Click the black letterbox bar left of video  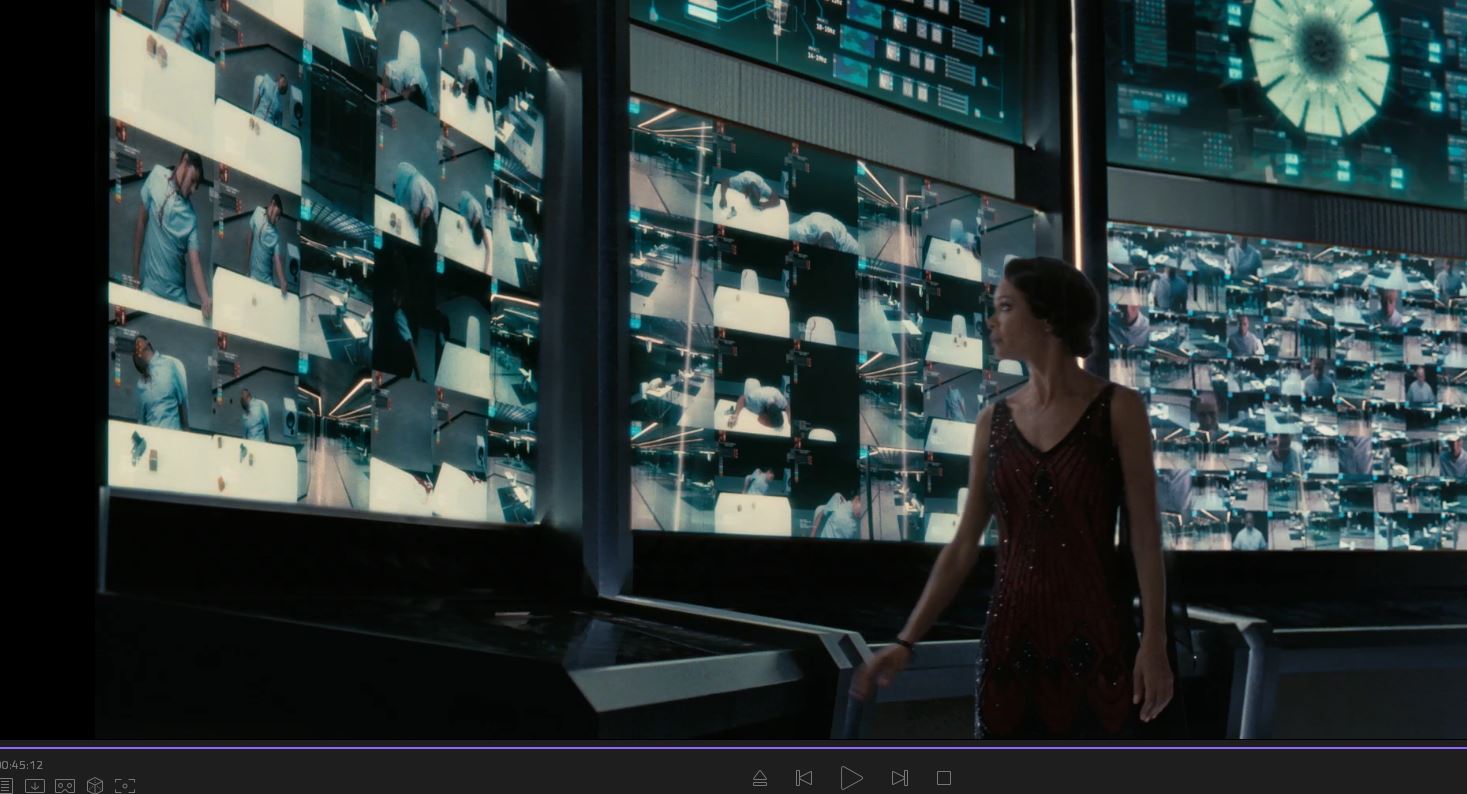[x=45, y=370]
